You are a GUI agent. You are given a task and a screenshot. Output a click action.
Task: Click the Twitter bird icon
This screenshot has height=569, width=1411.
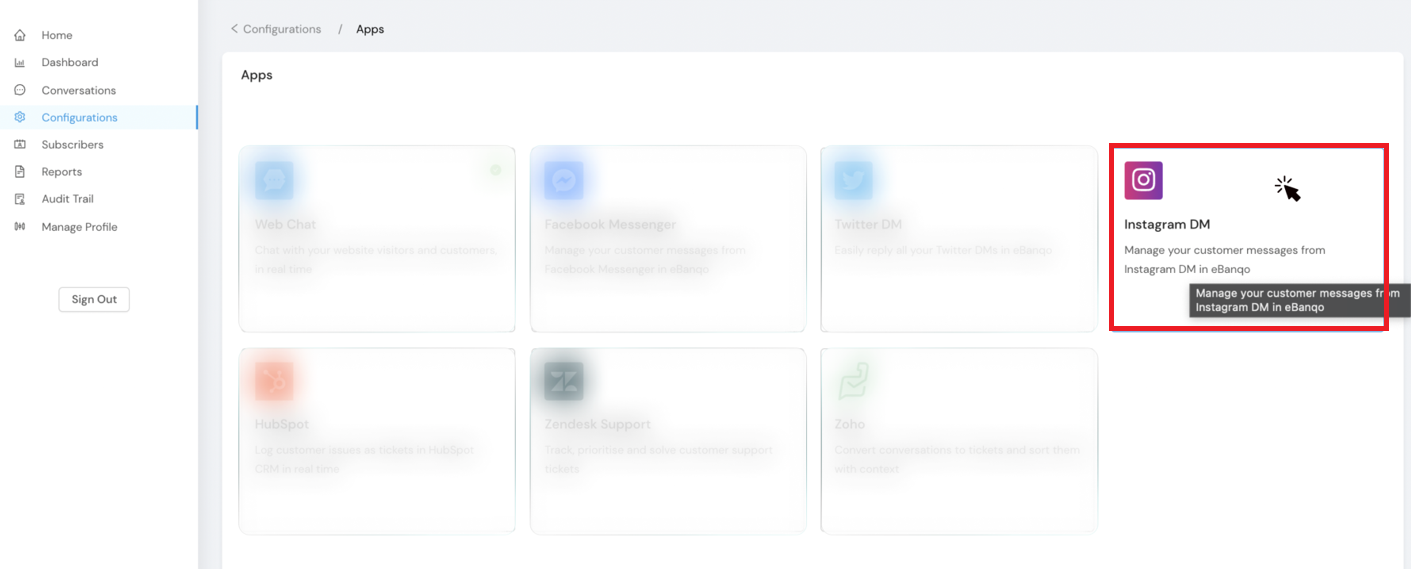(x=854, y=181)
